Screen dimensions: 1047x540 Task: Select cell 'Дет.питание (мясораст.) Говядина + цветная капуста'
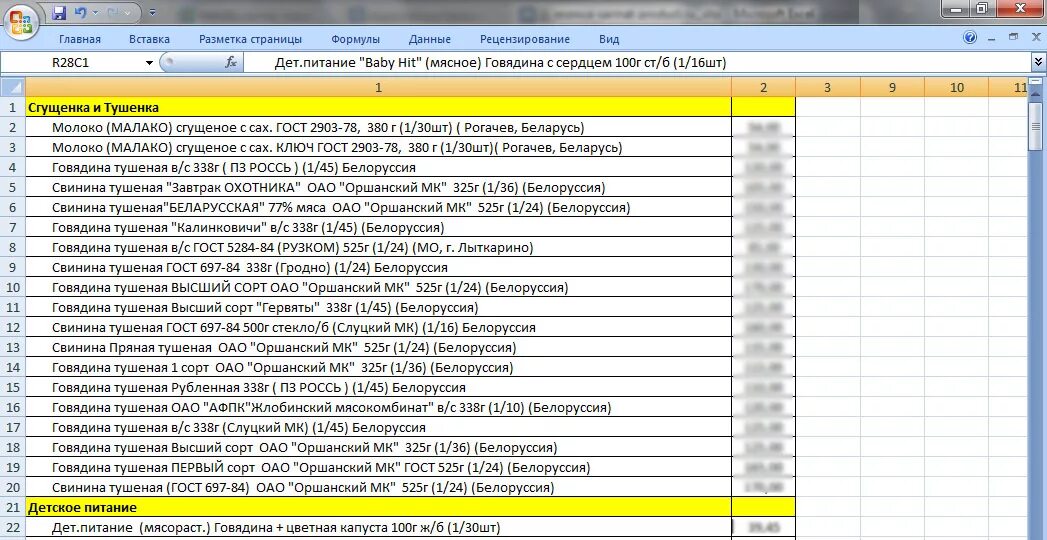tap(379, 528)
